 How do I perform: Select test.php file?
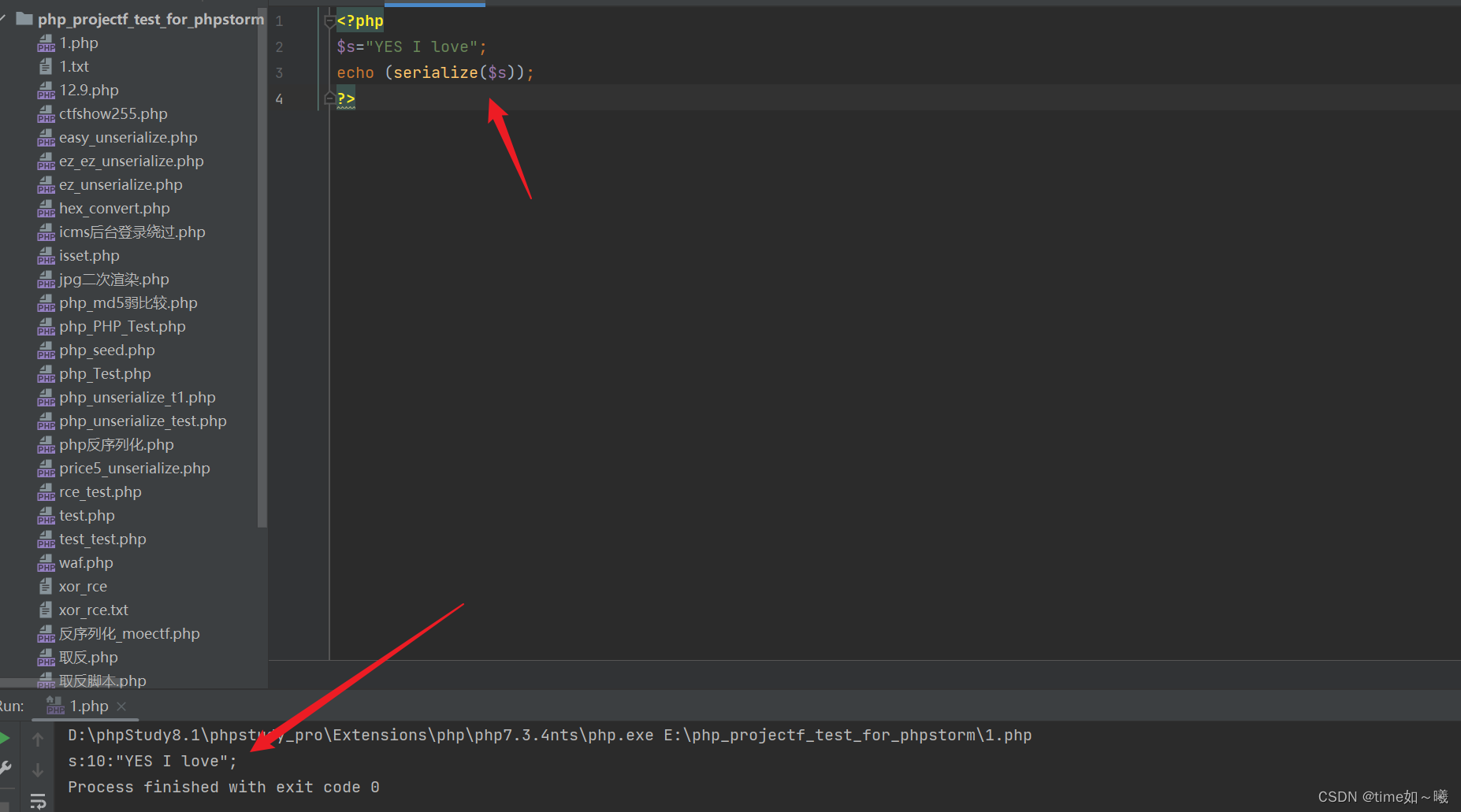[87, 516]
